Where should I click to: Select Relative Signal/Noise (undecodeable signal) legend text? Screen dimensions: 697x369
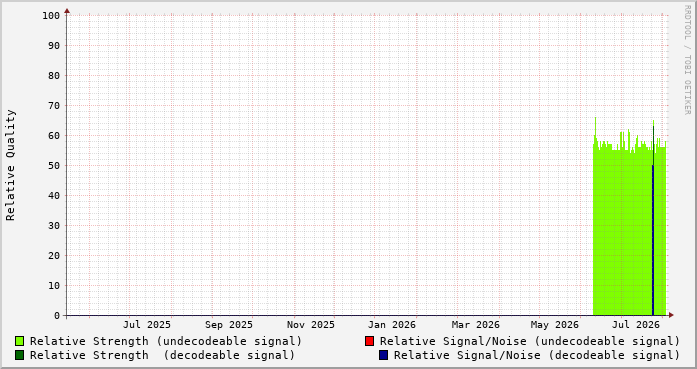530,341
